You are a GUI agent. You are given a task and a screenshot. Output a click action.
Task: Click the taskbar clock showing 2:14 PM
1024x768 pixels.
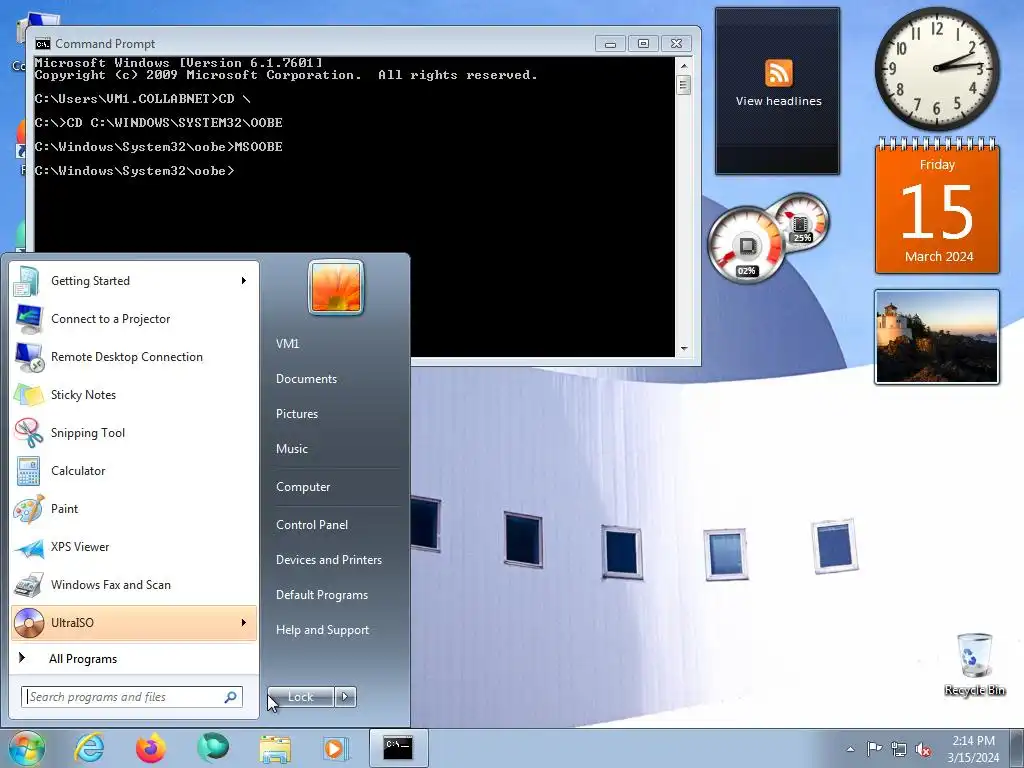click(x=973, y=749)
